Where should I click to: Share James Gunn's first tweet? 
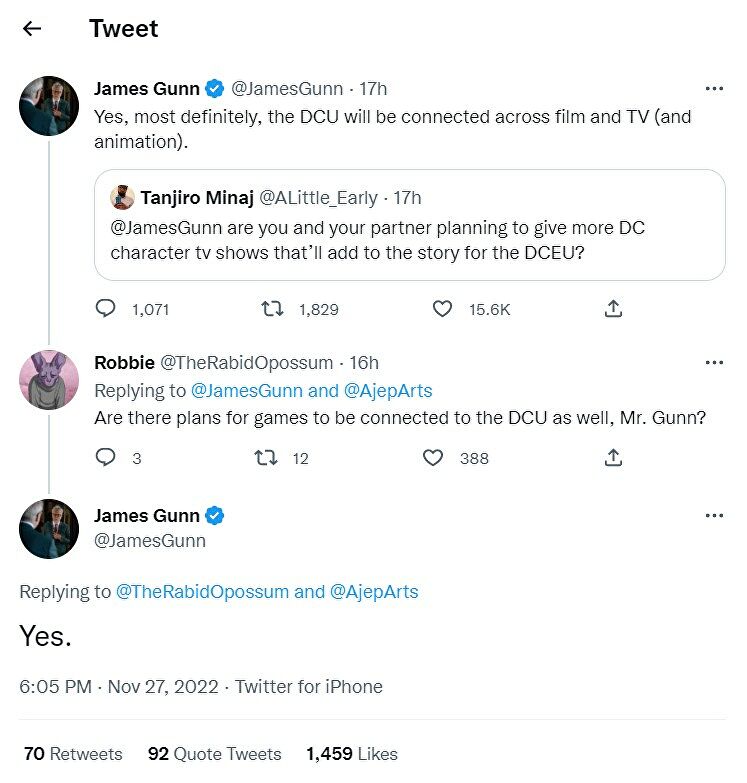click(614, 309)
